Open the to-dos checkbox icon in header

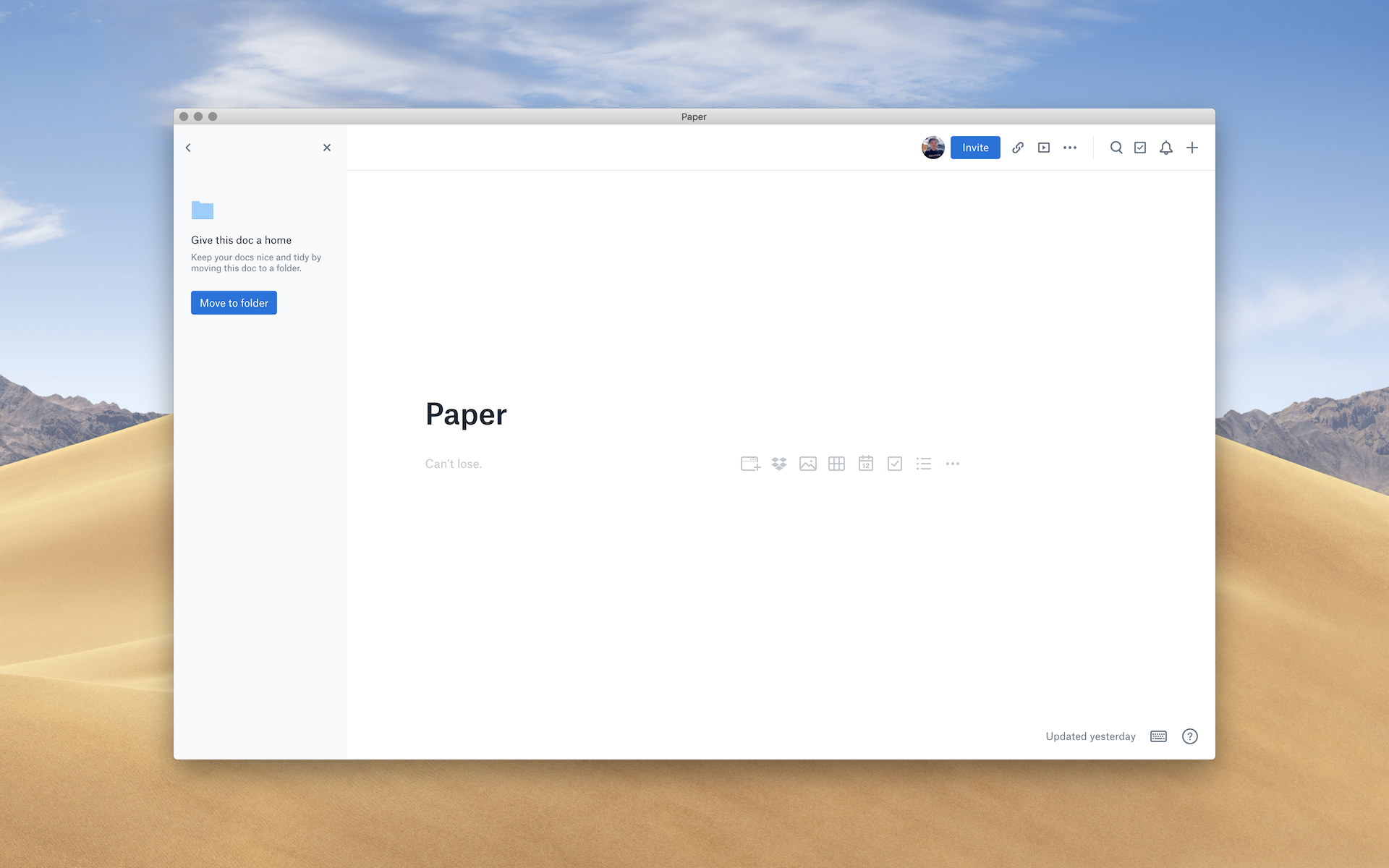pyautogui.click(x=1140, y=148)
